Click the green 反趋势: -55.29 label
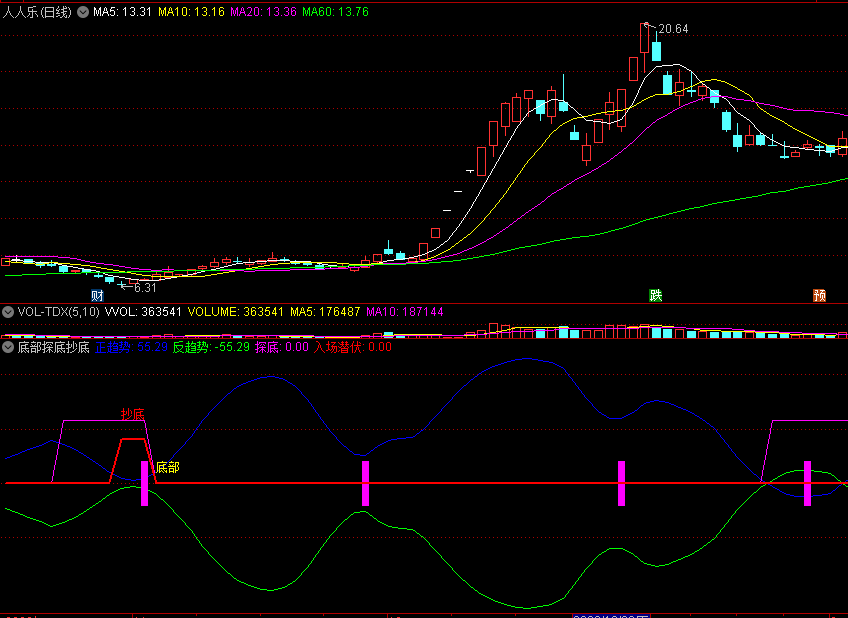Image resolution: width=848 pixels, height=618 pixels. pos(211,347)
